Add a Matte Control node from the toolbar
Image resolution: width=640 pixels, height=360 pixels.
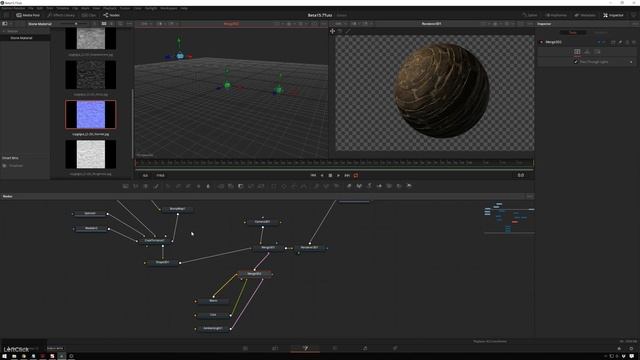pos(240,186)
